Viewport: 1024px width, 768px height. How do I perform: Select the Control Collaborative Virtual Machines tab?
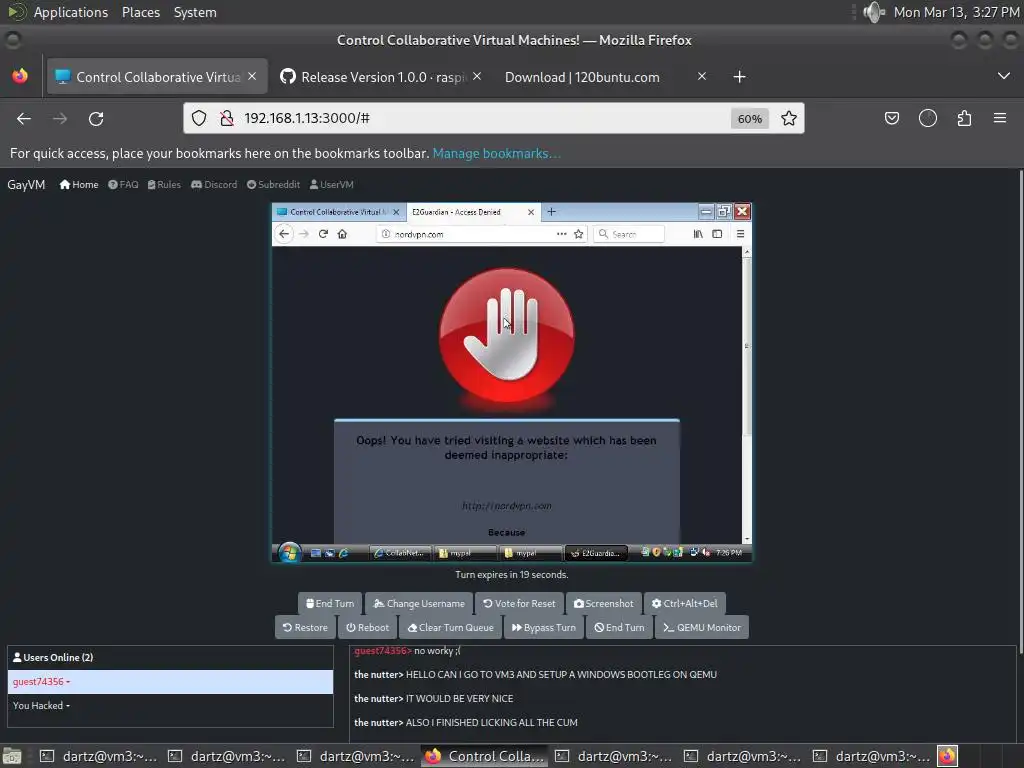(x=157, y=77)
